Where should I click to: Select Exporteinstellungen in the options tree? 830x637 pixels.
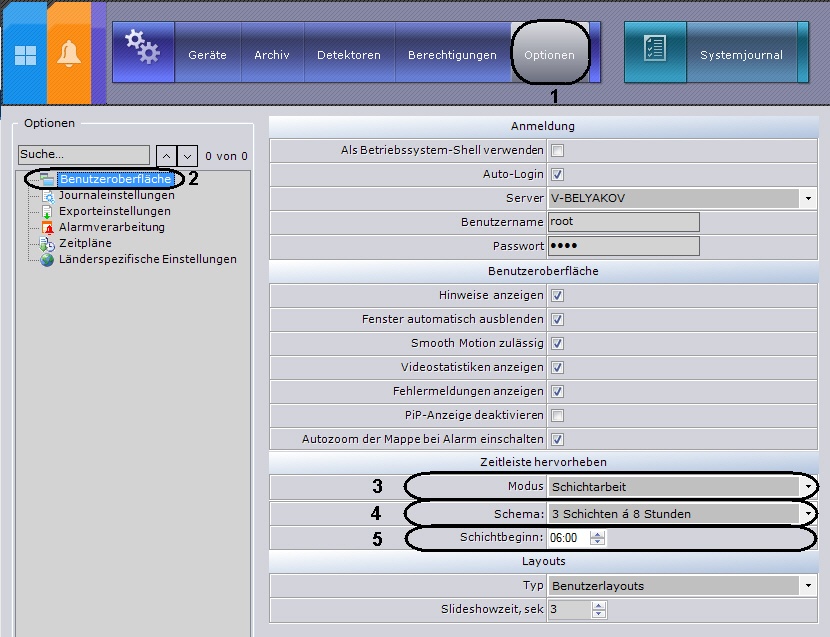pos(115,211)
